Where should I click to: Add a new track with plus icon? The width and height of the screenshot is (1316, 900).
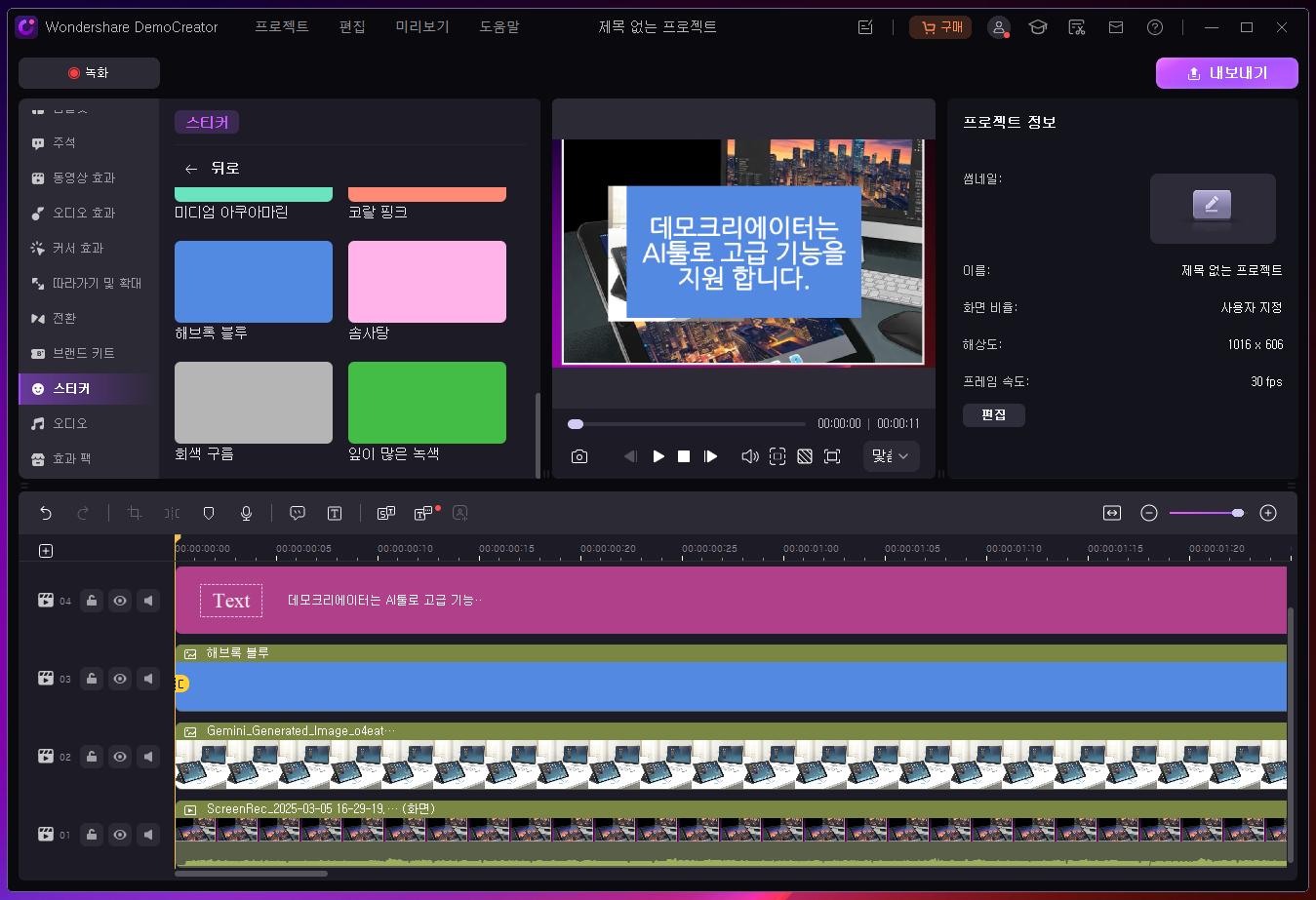pyautogui.click(x=46, y=551)
